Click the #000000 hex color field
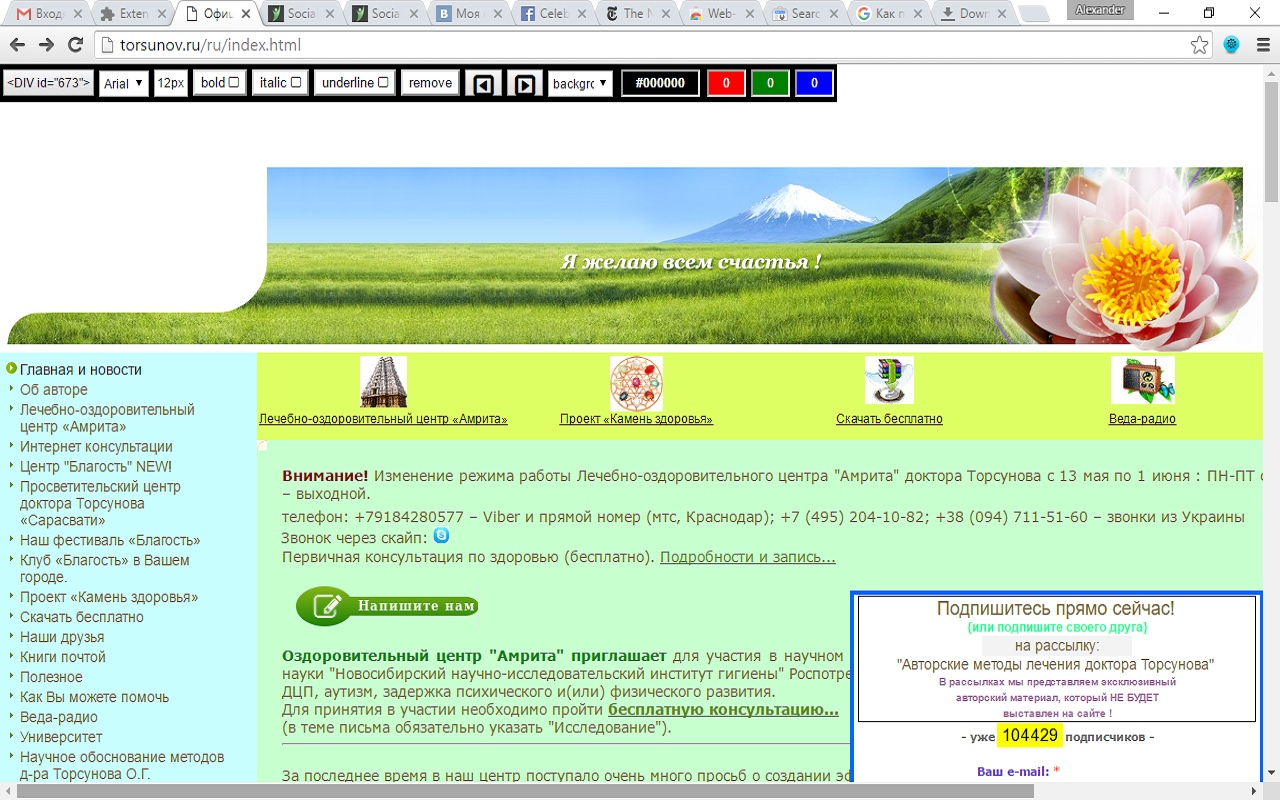 pyautogui.click(x=660, y=83)
